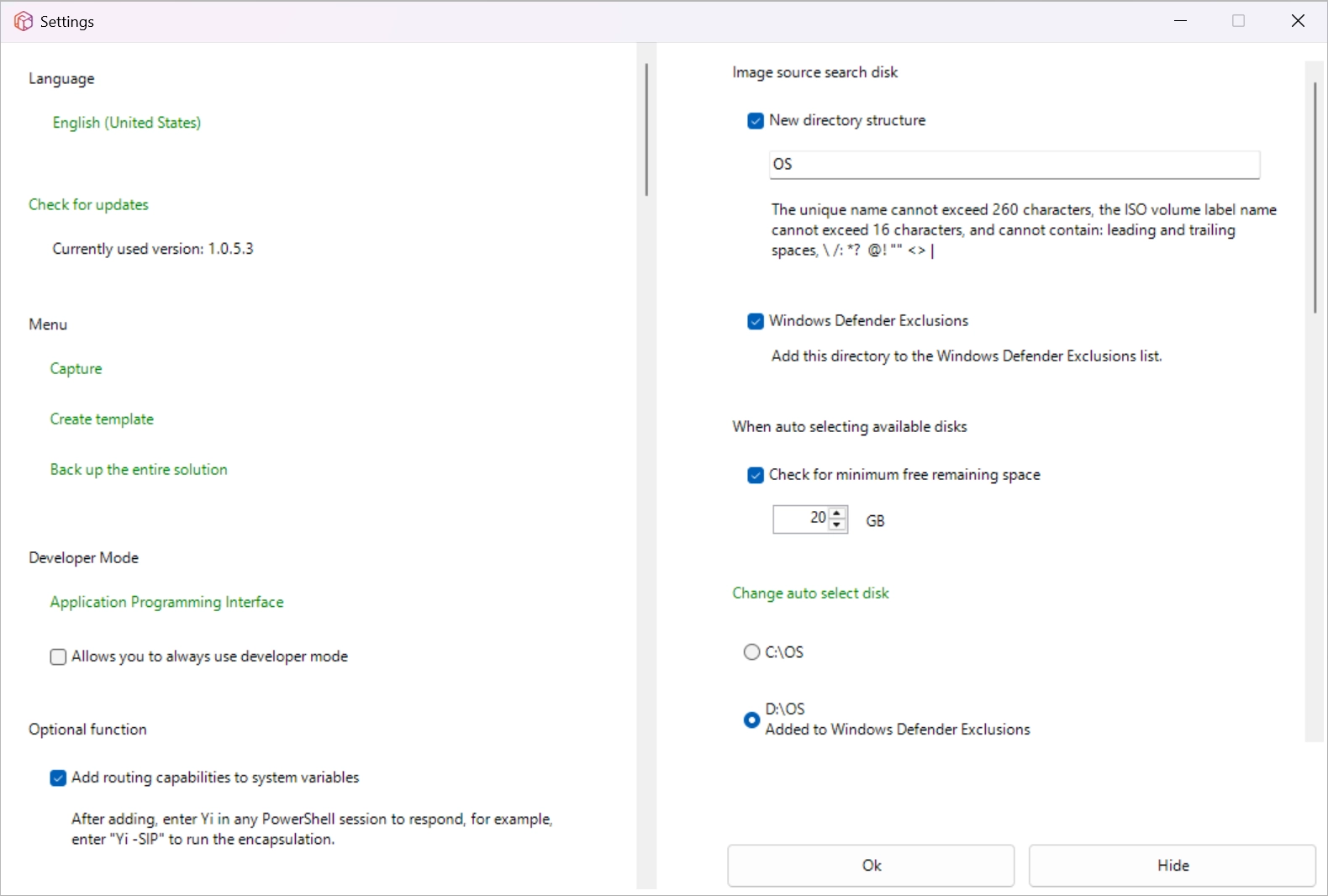Open English (United States) language selection
The width and height of the screenshot is (1328, 896).
[x=127, y=123]
